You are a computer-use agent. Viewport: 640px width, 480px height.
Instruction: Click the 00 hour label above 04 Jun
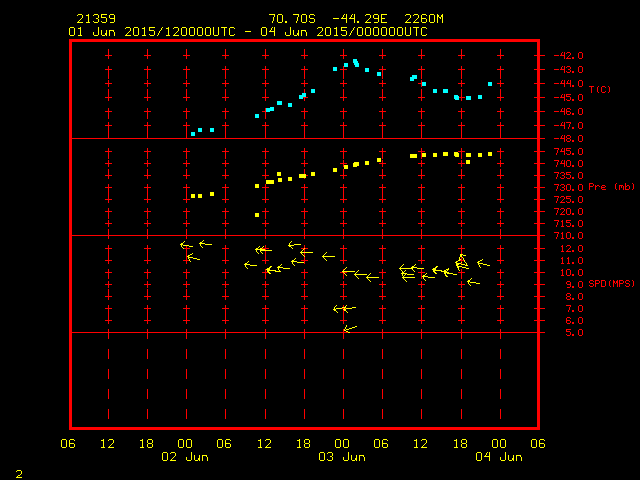click(499, 444)
